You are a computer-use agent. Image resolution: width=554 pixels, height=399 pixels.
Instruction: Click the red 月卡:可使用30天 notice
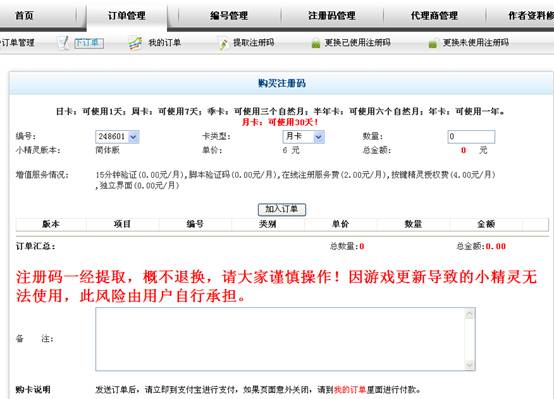pos(280,122)
